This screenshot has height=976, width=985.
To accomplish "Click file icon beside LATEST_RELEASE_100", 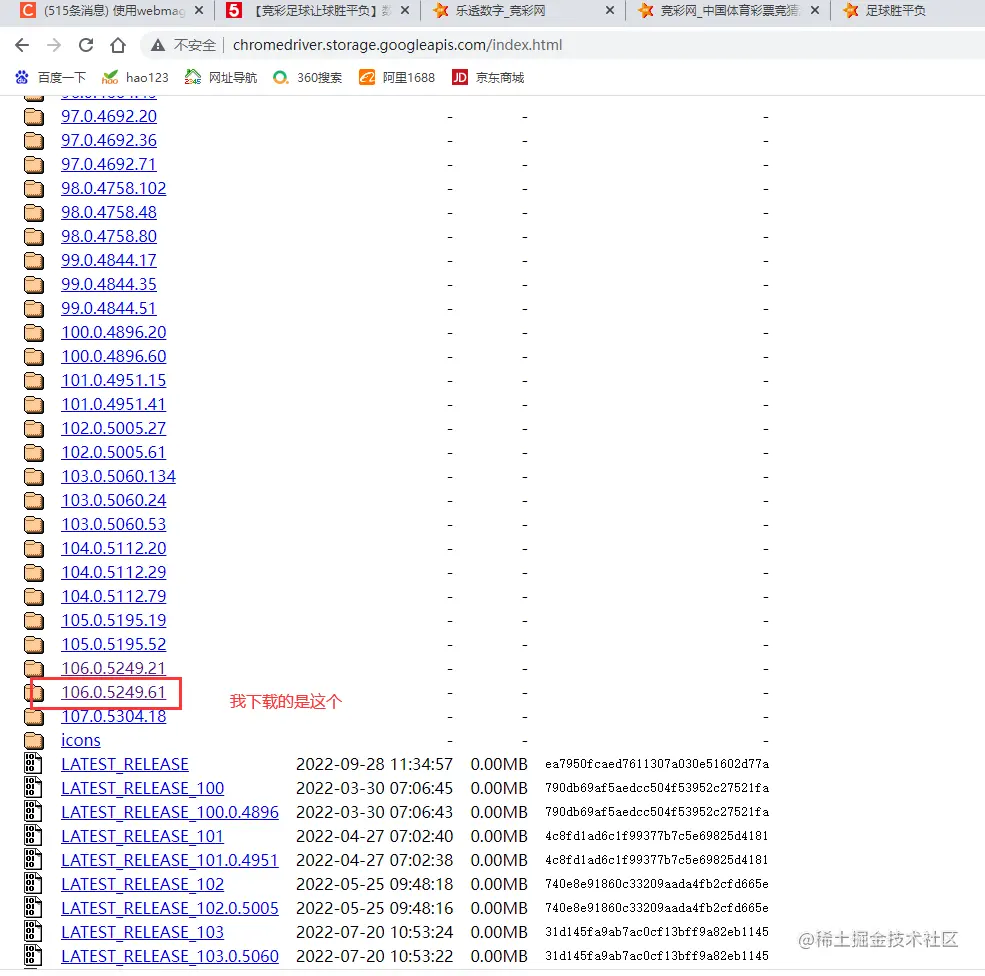I will pyautogui.click(x=33, y=788).
